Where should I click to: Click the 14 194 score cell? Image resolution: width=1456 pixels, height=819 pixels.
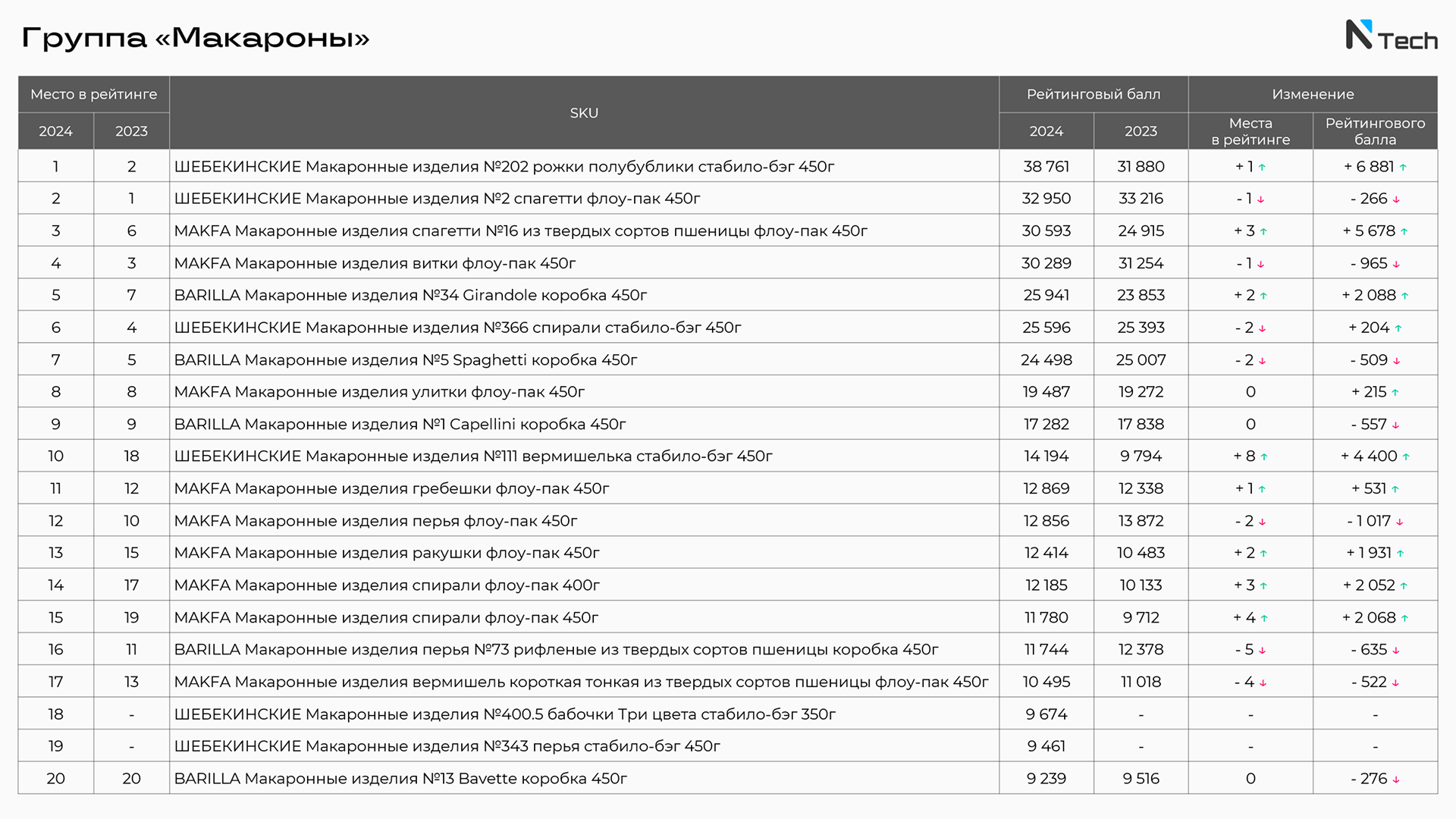pos(1046,456)
